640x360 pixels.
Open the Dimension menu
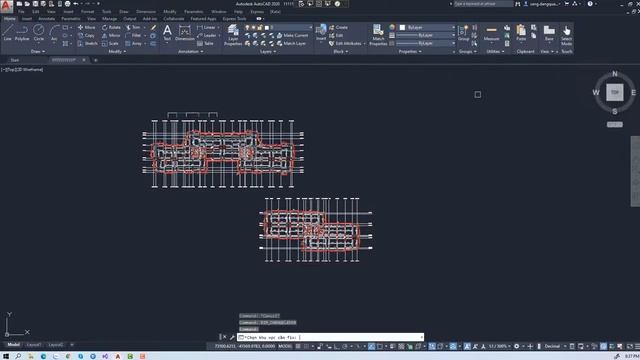click(x=146, y=12)
